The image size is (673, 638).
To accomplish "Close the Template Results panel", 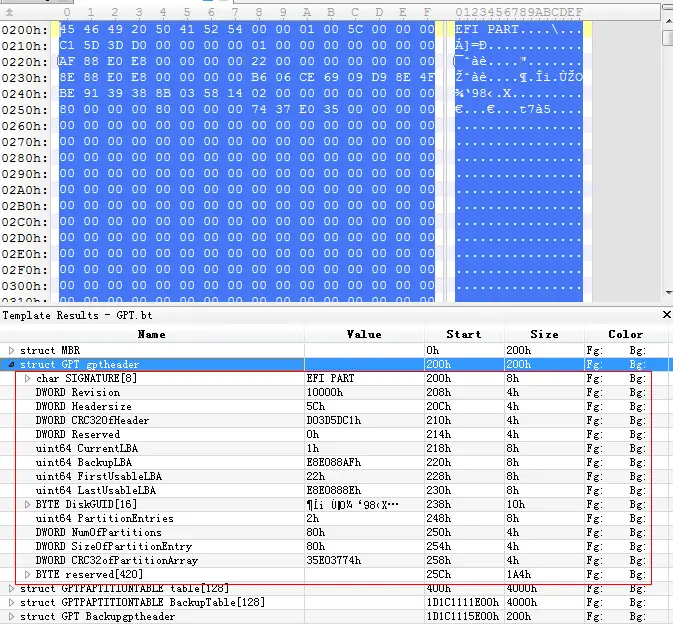I will (x=667, y=315).
